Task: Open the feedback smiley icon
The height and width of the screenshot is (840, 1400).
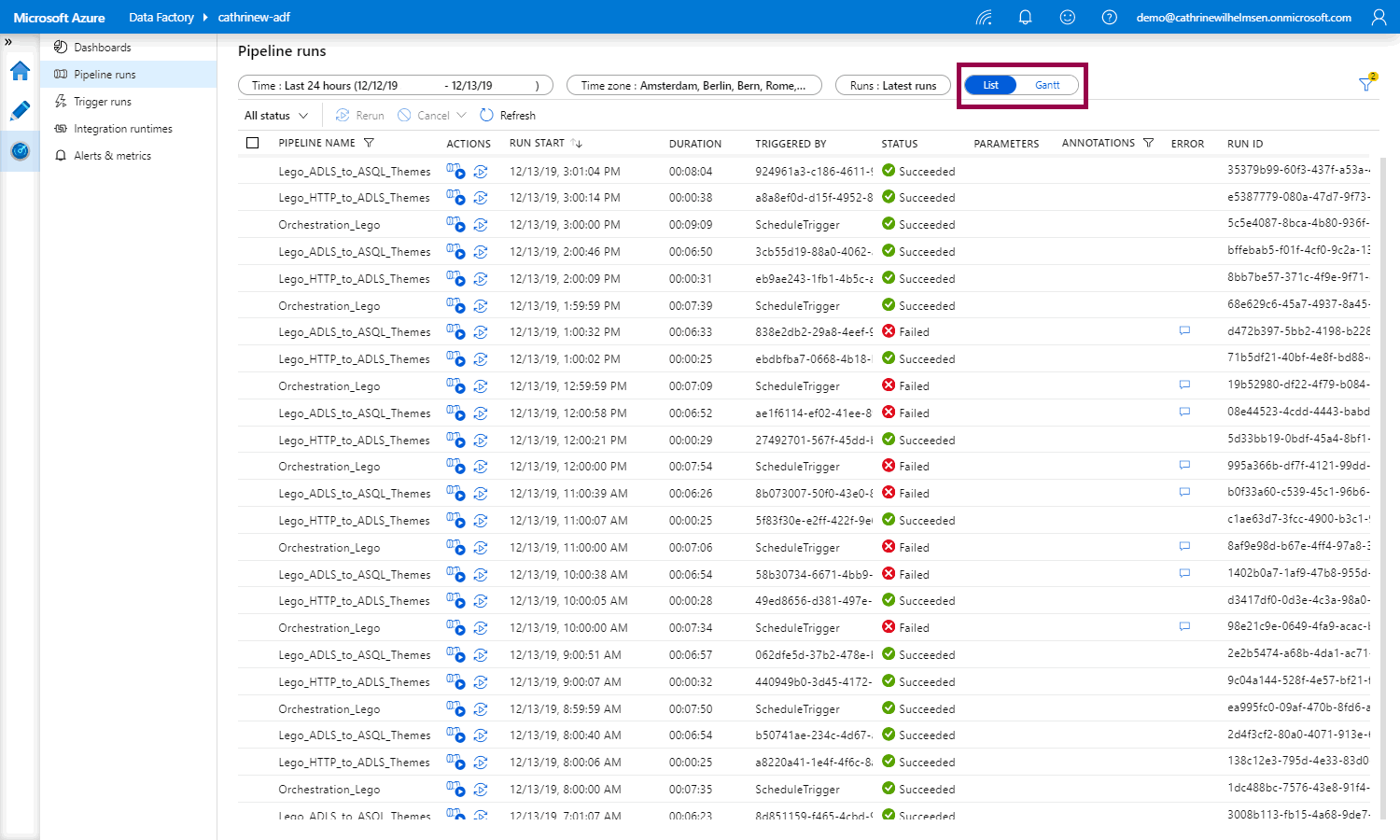Action: tap(1068, 18)
